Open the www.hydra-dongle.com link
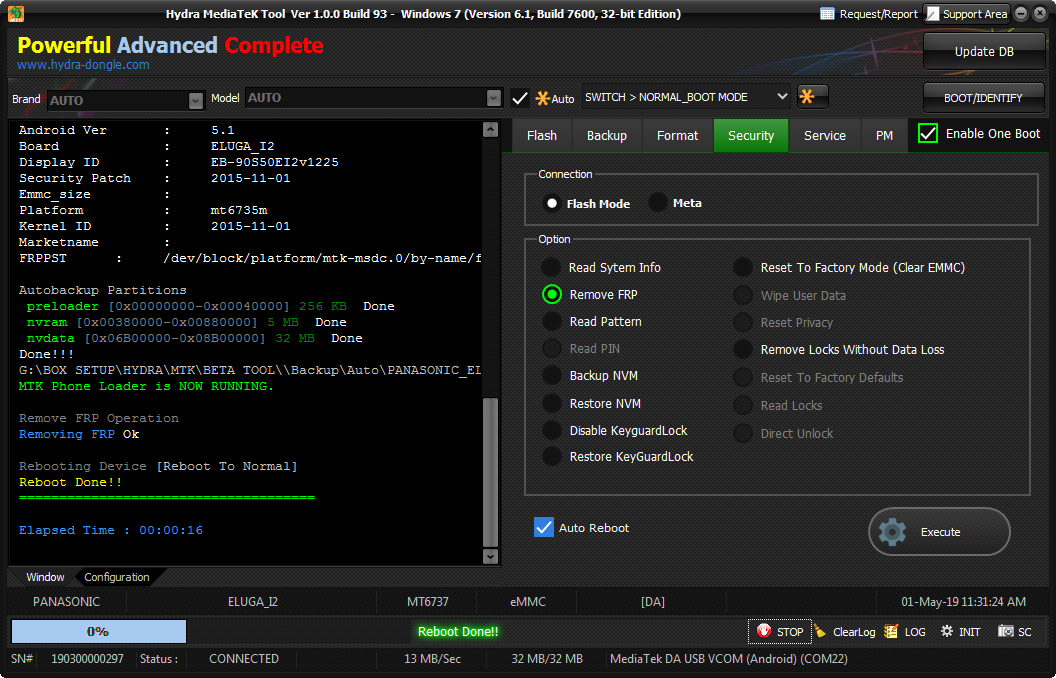The height and width of the screenshot is (678, 1056). (x=84, y=65)
